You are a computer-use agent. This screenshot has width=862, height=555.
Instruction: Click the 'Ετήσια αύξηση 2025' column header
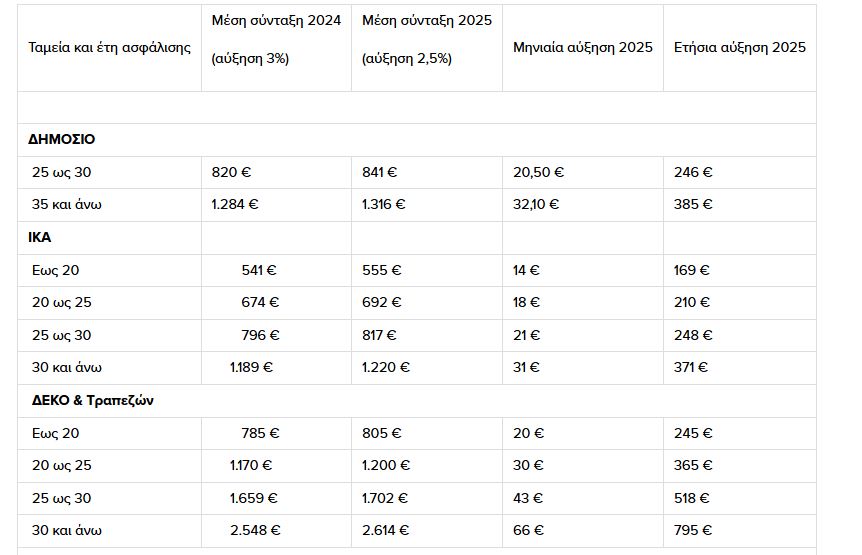(x=740, y=48)
